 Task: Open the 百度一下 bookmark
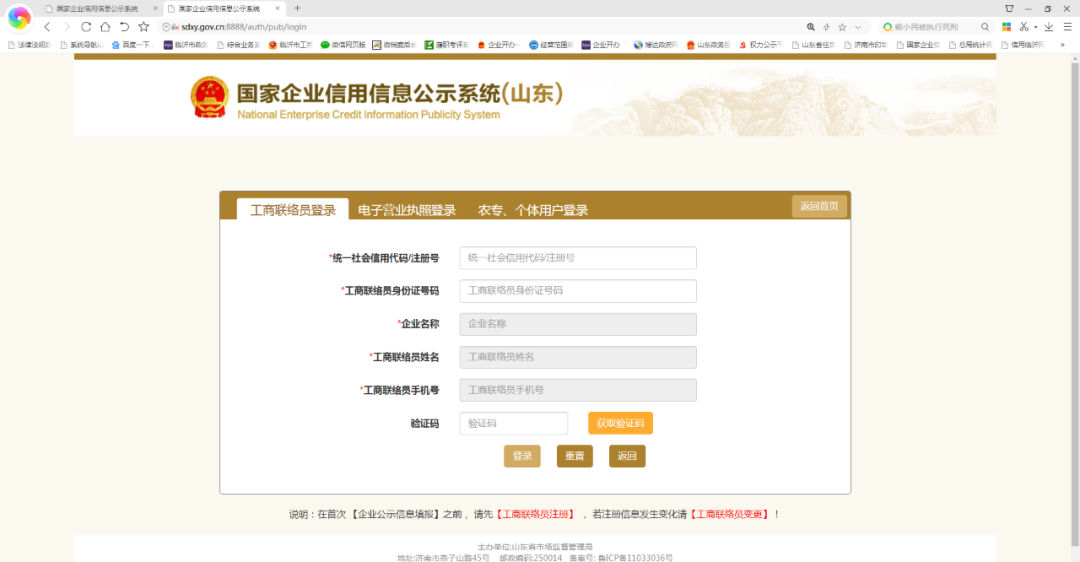[x=131, y=45]
